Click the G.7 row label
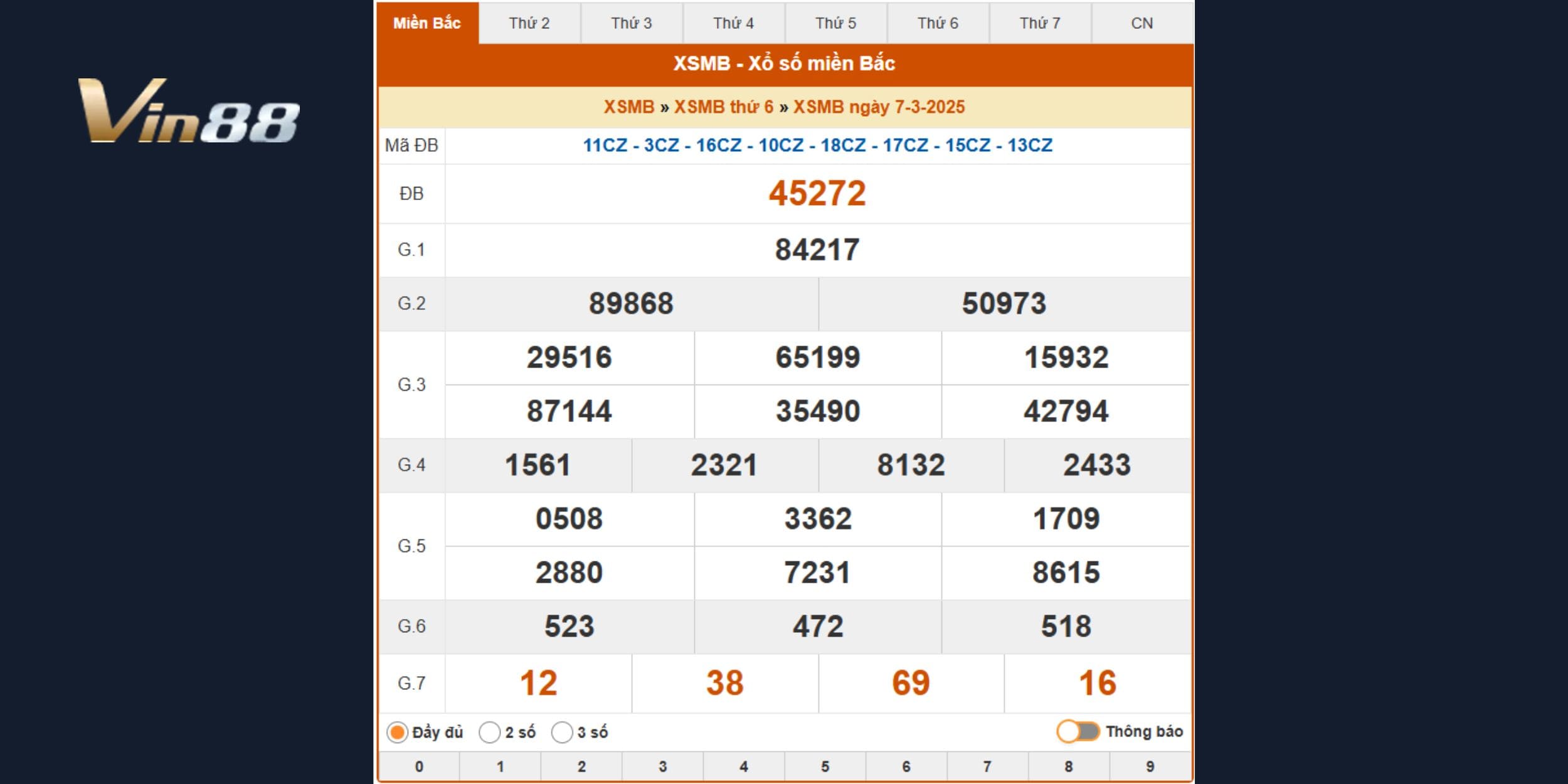This screenshot has height=784, width=1568. click(x=411, y=684)
